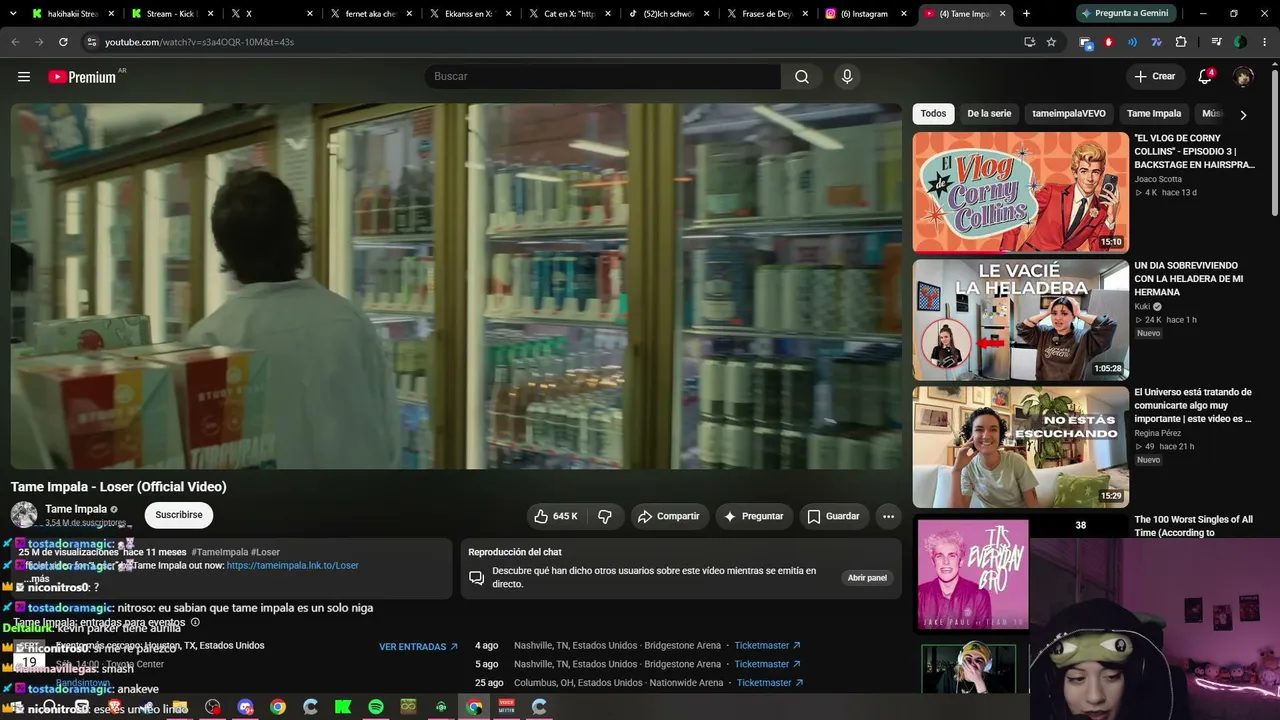Open the blue sound waves extension icon
The image size is (1280, 720).
(x=1133, y=42)
